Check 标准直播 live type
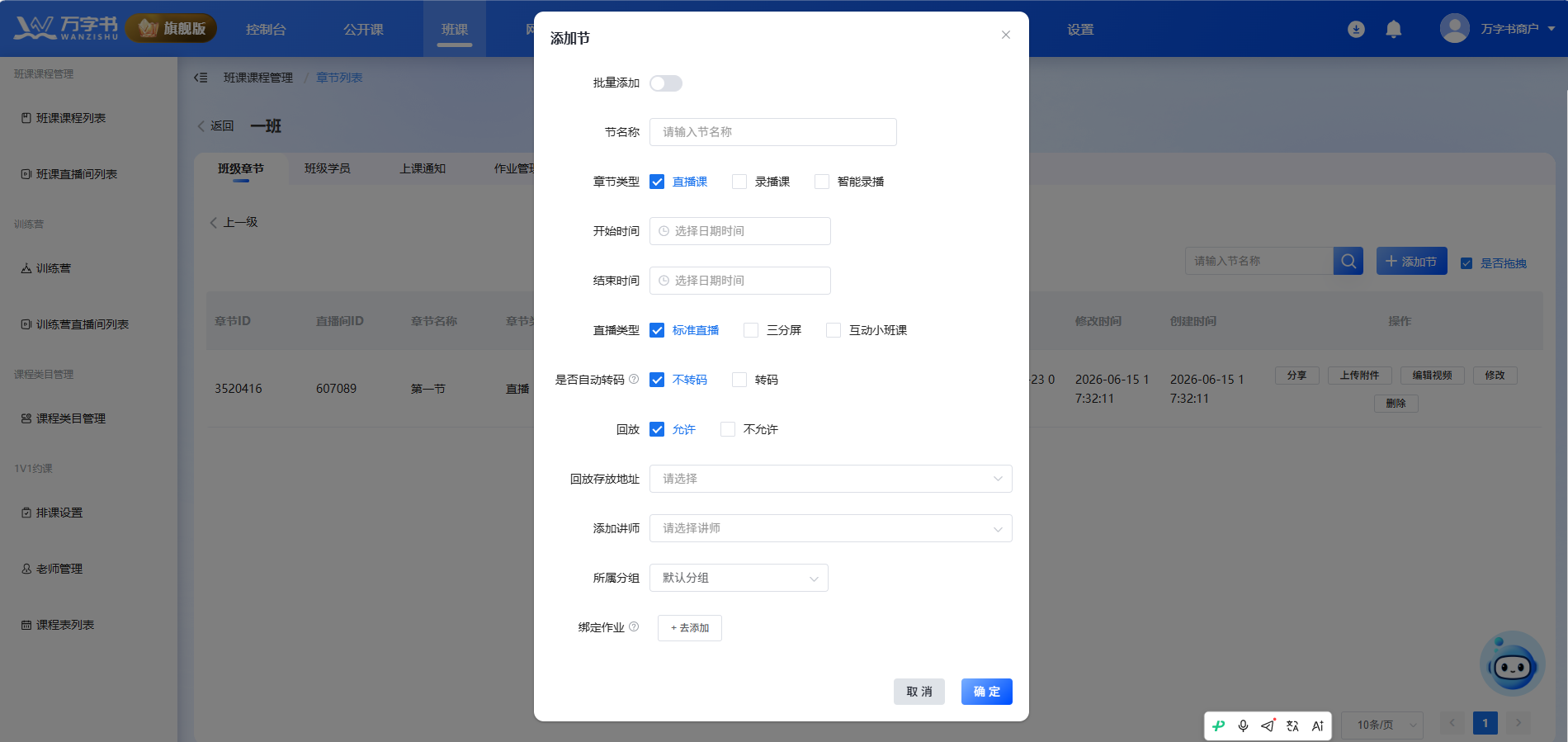This screenshot has width=1568, height=742. 657,330
